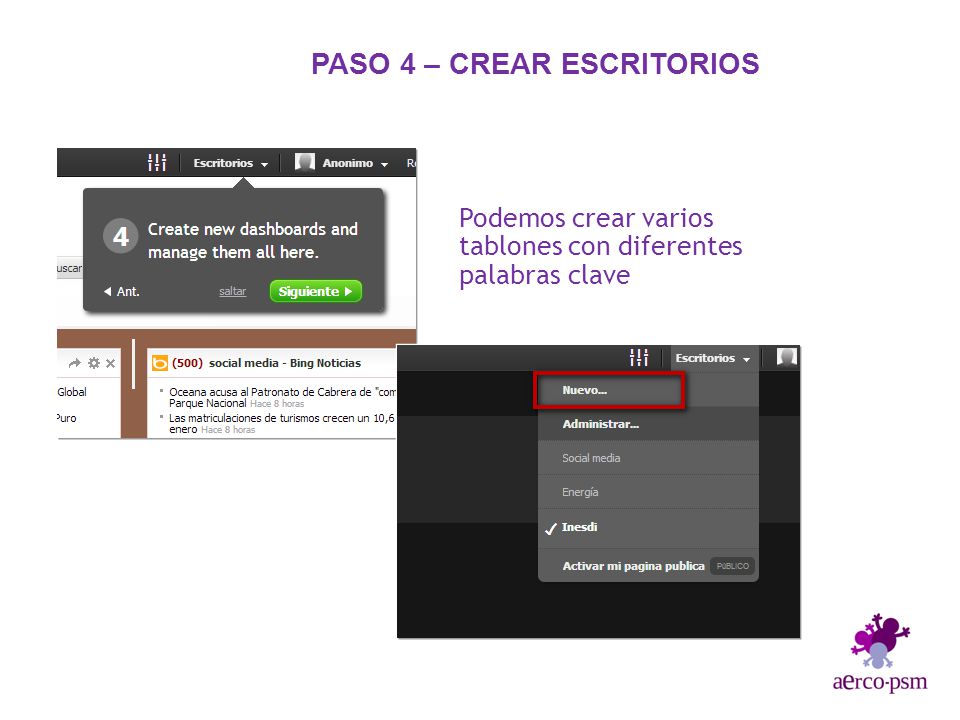
Task: Click the Bing orange icon beside social media
Action: tap(159, 363)
